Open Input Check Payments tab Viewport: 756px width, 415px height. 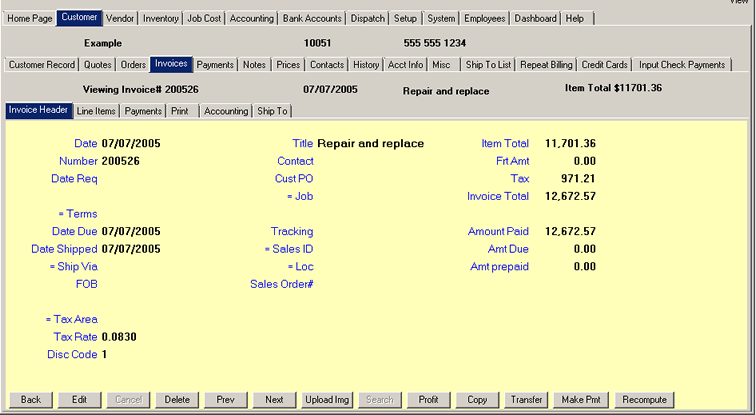tap(682, 65)
